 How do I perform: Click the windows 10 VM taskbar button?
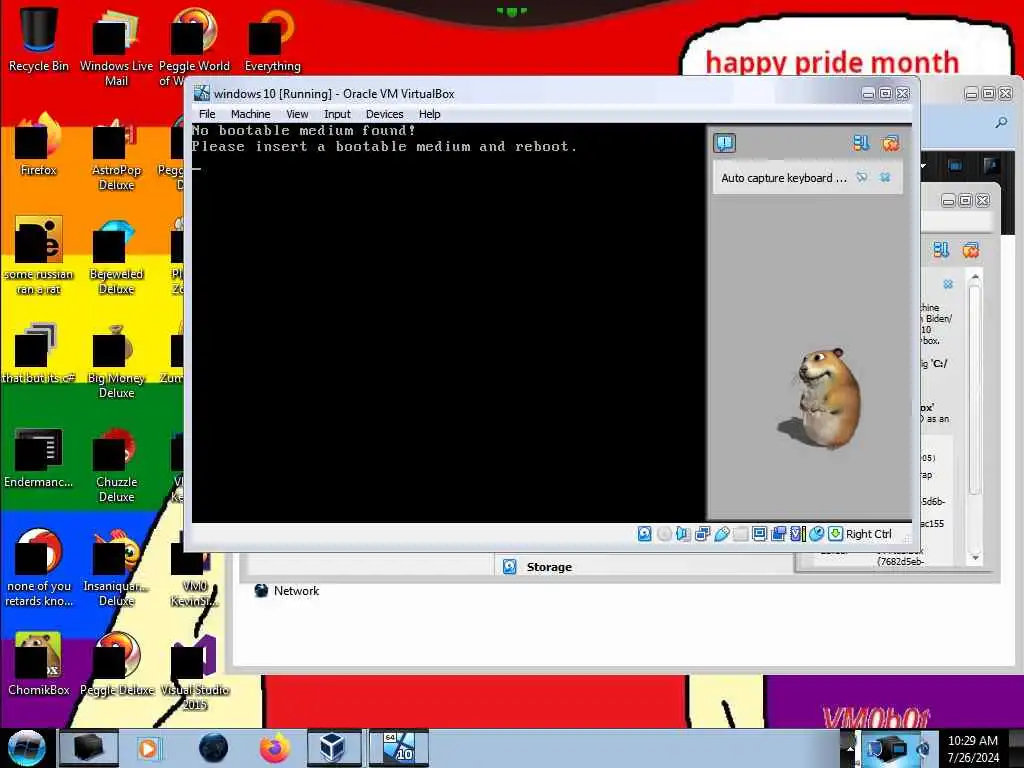pyautogui.click(x=399, y=748)
